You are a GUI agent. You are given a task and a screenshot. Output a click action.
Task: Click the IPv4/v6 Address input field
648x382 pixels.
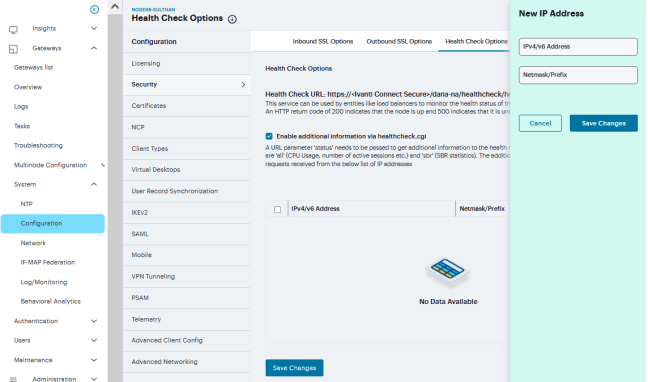tap(578, 47)
